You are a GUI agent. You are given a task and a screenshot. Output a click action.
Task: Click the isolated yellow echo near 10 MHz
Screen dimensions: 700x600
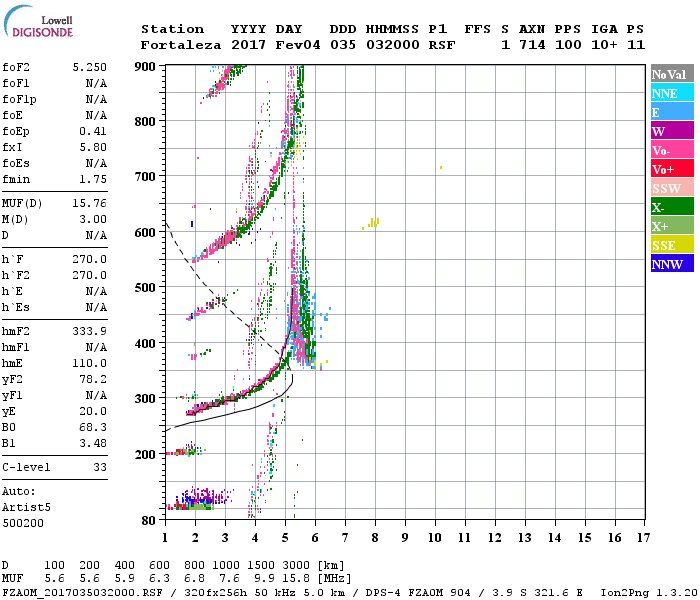tap(441, 167)
